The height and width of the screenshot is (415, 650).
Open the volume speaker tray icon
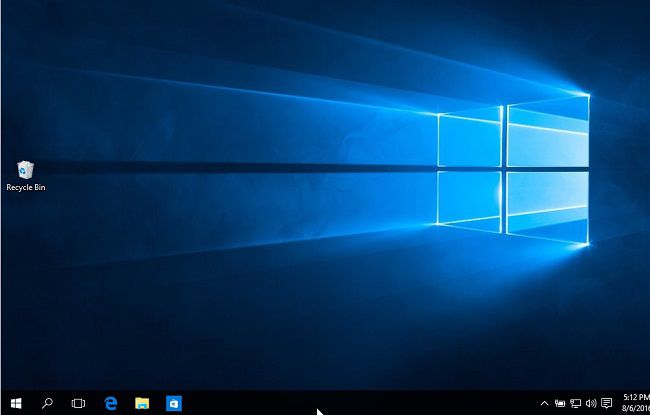click(x=591, y=403)
